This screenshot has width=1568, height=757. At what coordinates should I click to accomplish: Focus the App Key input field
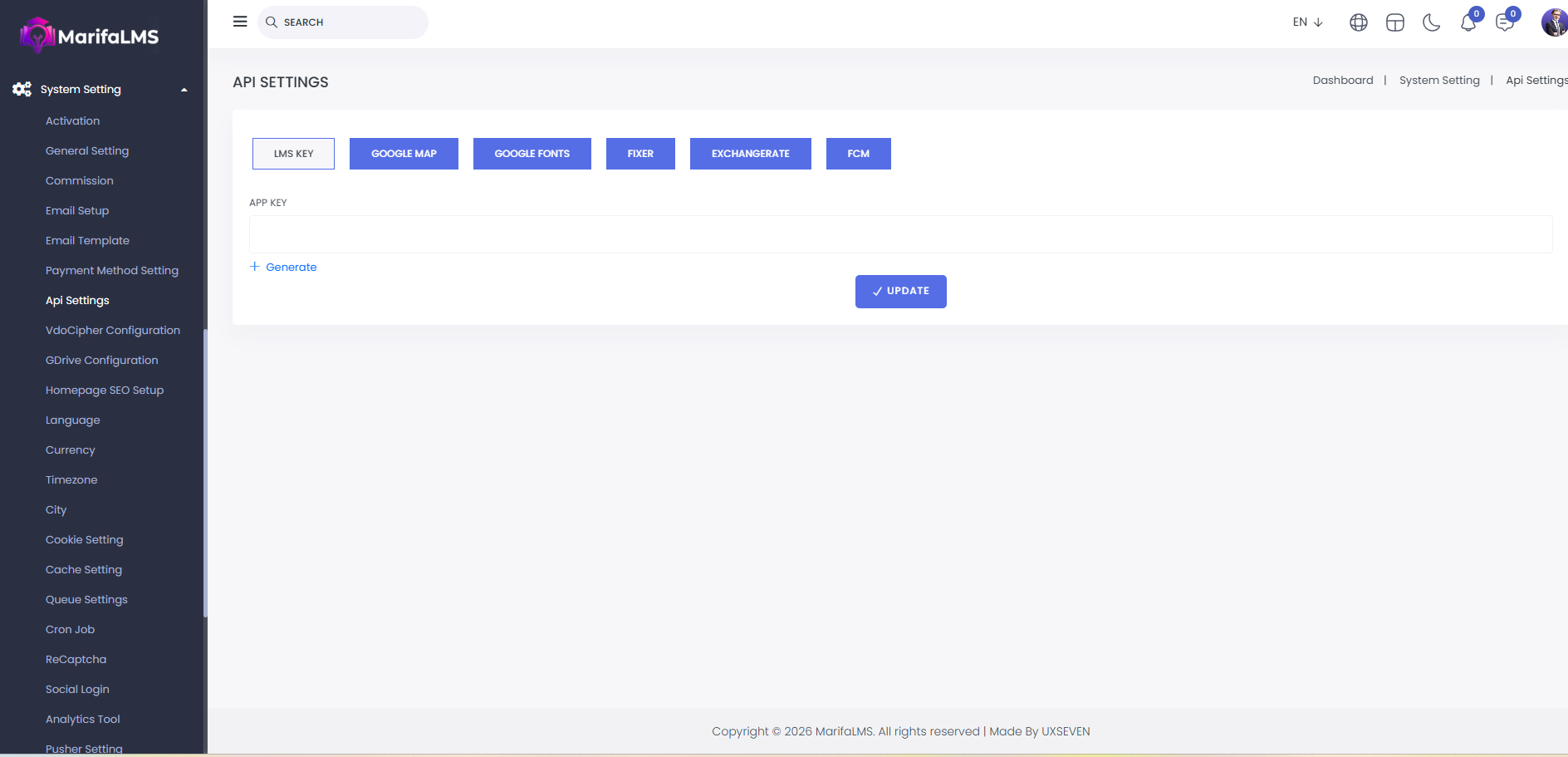900,234
